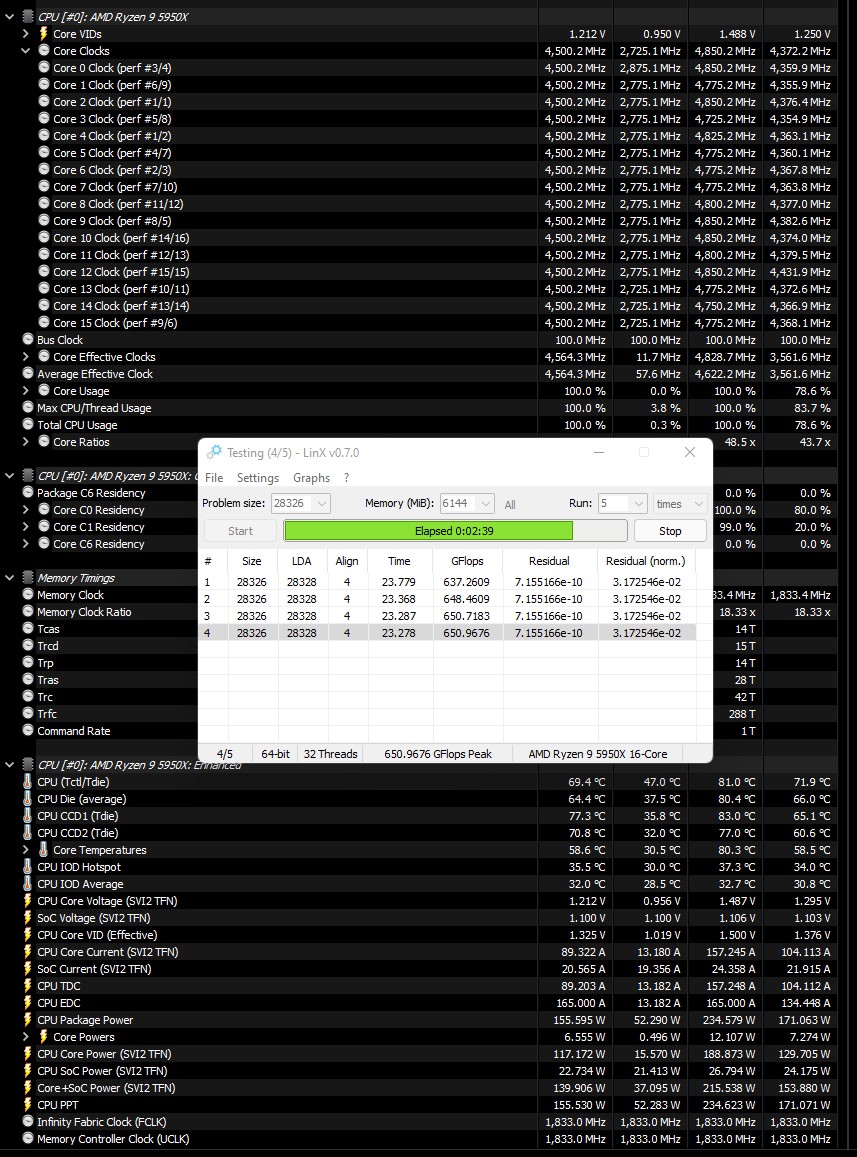This screenshot has width=857, height=1157.
Task: Click the CPU Package Power lightning icon
Action: pos(28,1020)
